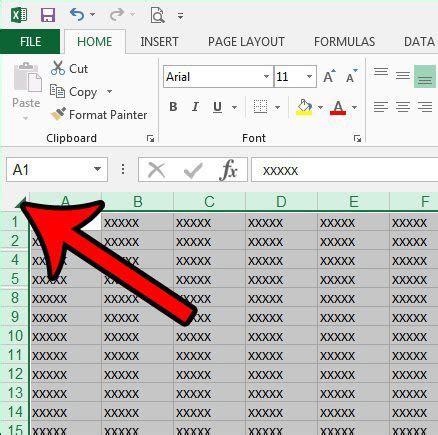
Task: Select column D header
Action: (x=281, y=201)
